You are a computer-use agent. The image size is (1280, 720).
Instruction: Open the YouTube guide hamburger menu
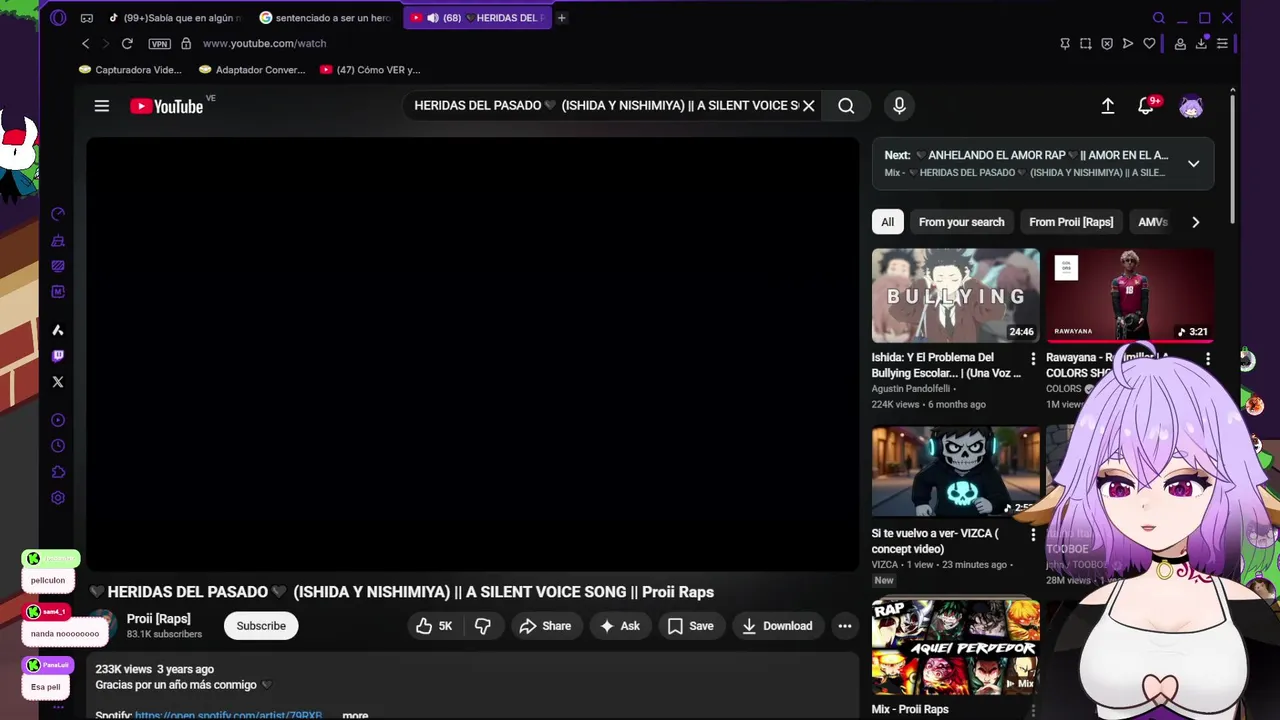coord(102,106)
